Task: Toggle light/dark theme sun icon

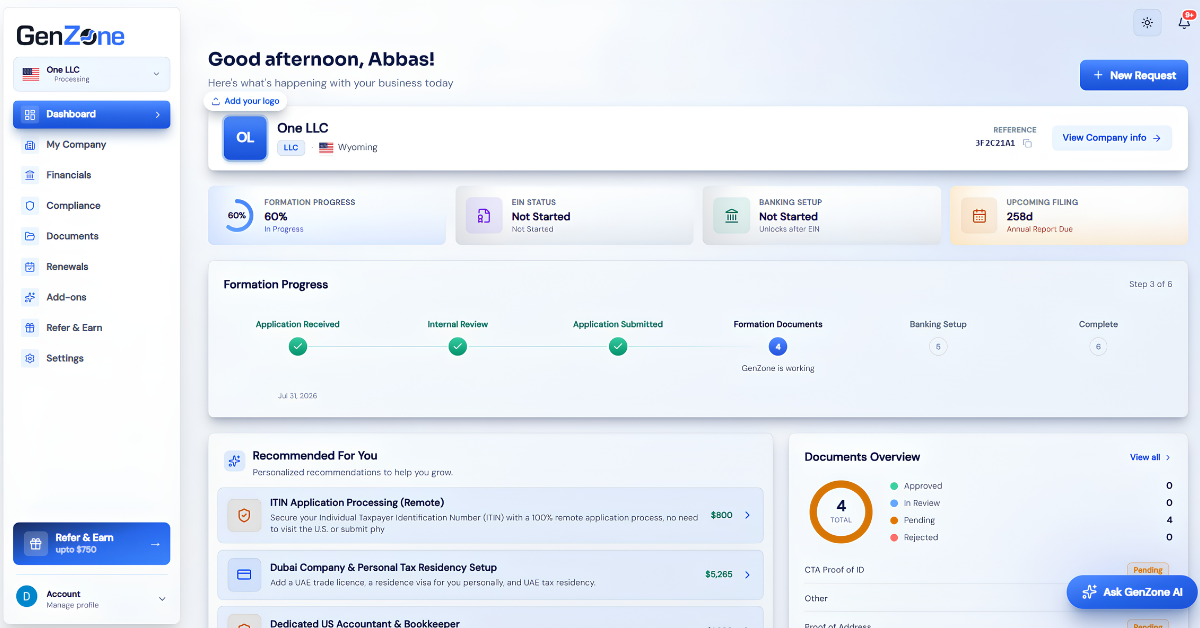Action: click(x=1147, y=22)
